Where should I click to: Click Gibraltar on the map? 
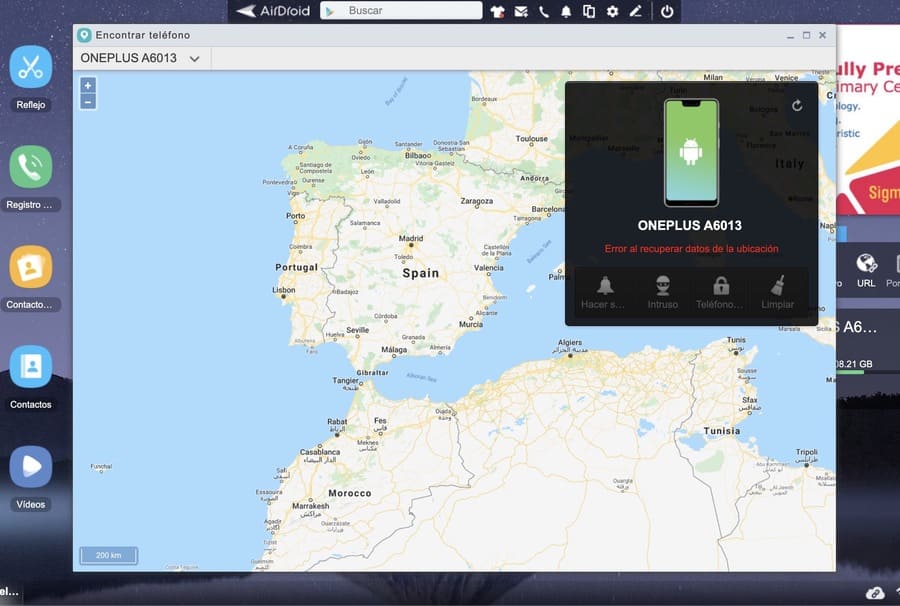coord(372,372)
